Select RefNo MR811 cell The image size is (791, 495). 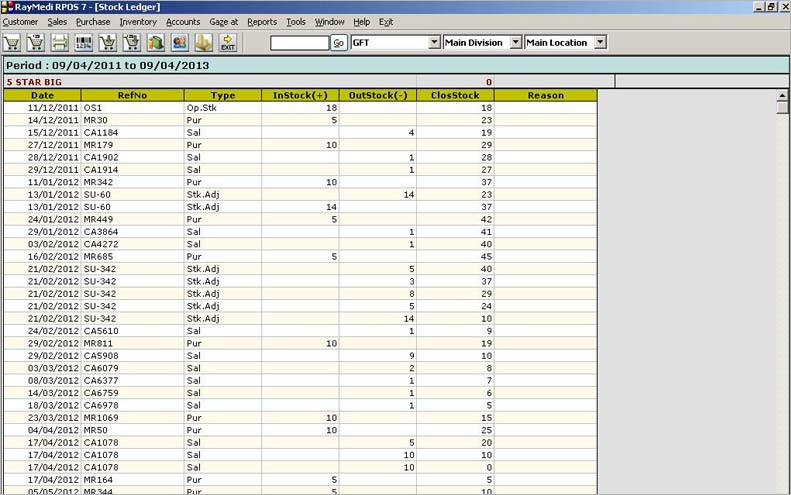tap(133, 343)
